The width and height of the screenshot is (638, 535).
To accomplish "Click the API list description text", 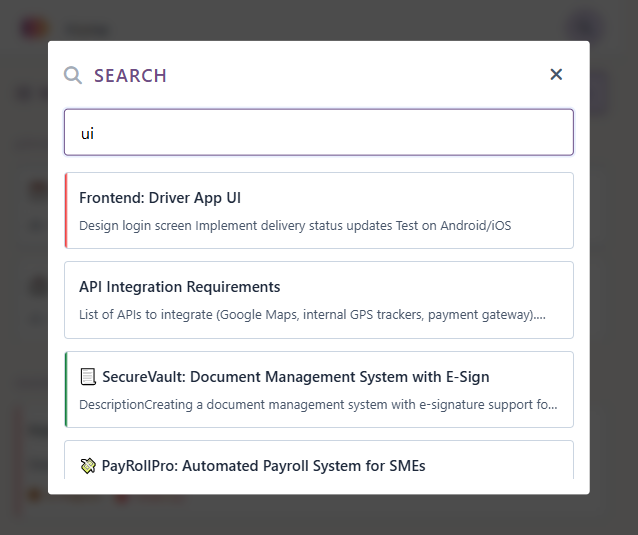I will click(x=312, y=315).
